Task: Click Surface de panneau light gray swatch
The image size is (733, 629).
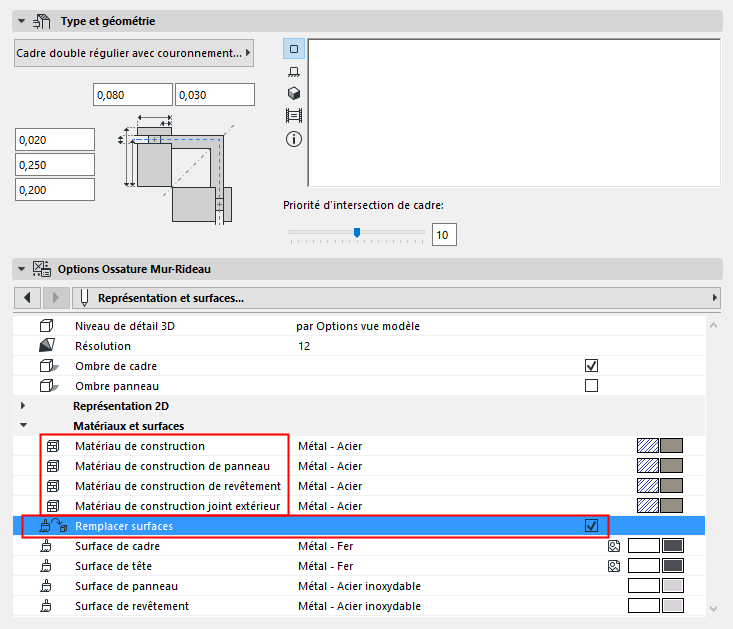Action: coord(673,586)
